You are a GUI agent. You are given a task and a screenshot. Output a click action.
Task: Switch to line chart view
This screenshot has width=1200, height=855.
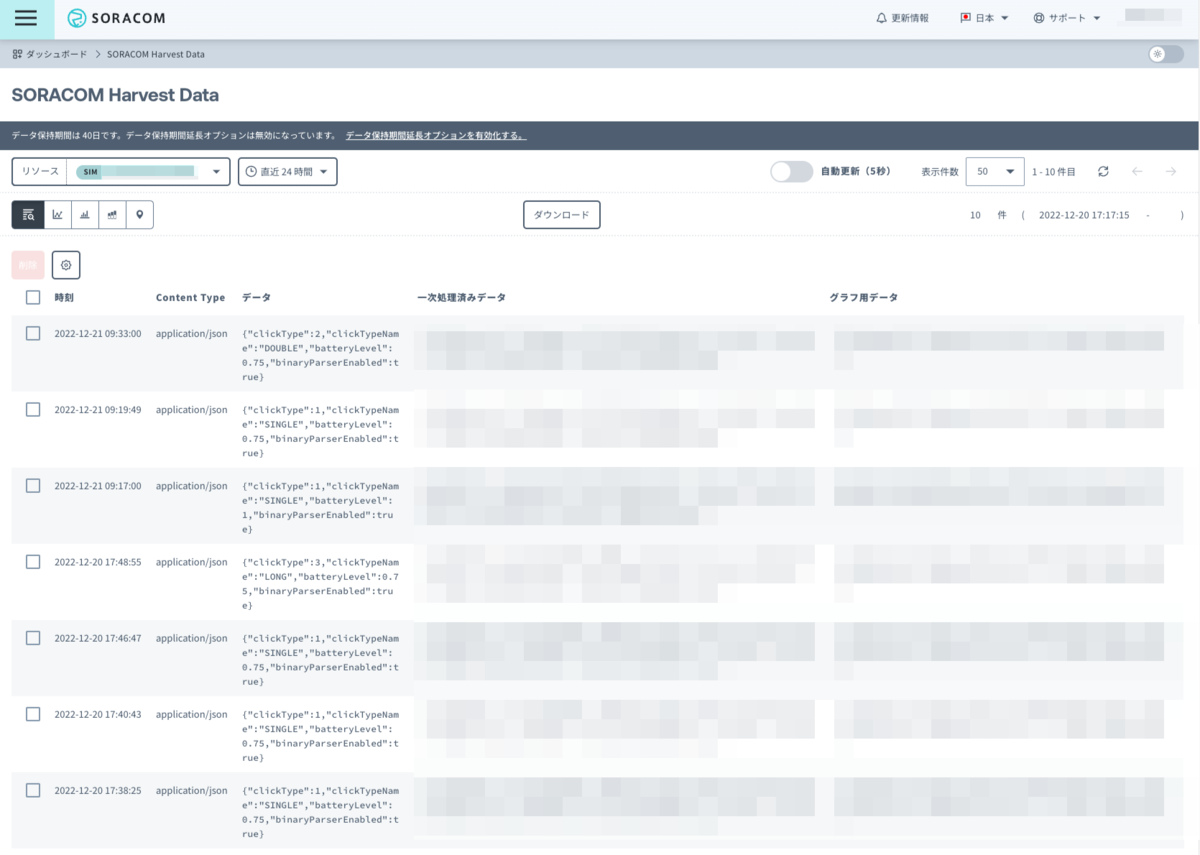[58, 215]
